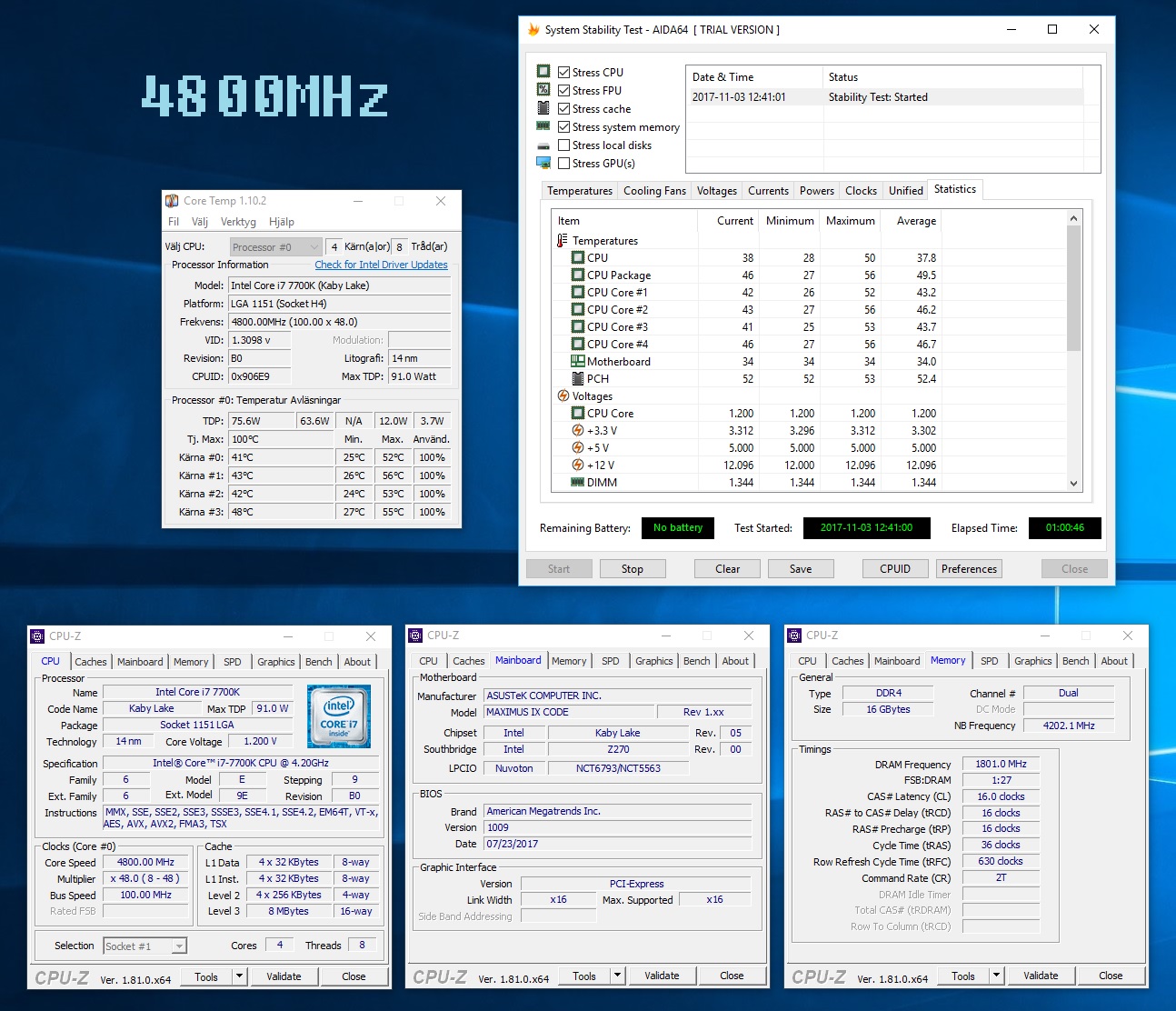The image size is (1176, 1011).
Task: Click the AIDA64 flame icon in title bar
Action: tap(533, 30)
